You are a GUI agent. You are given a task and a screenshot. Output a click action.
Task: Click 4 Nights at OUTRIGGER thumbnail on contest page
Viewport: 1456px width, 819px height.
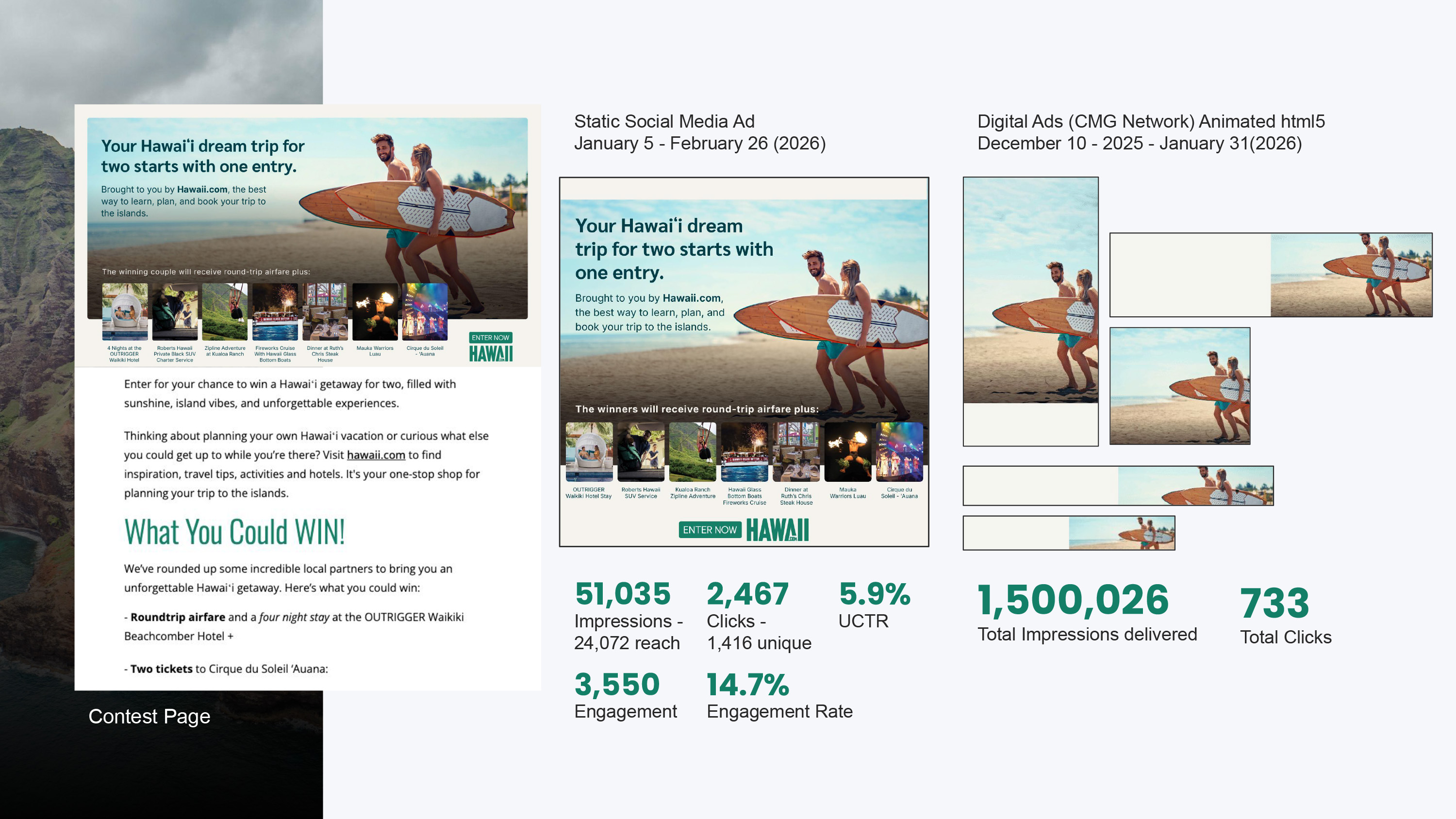coord(125,312)
